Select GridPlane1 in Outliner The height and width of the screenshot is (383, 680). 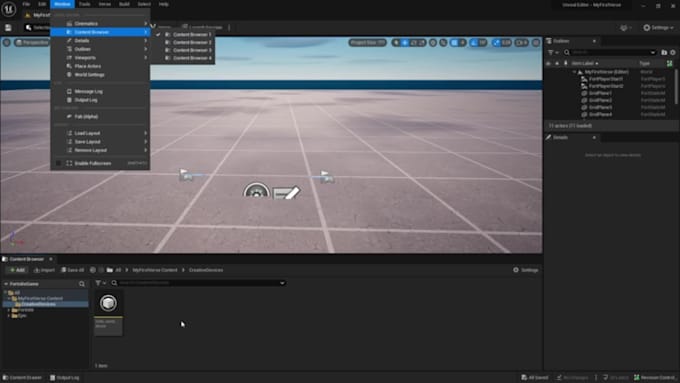(x=601, y=93)
